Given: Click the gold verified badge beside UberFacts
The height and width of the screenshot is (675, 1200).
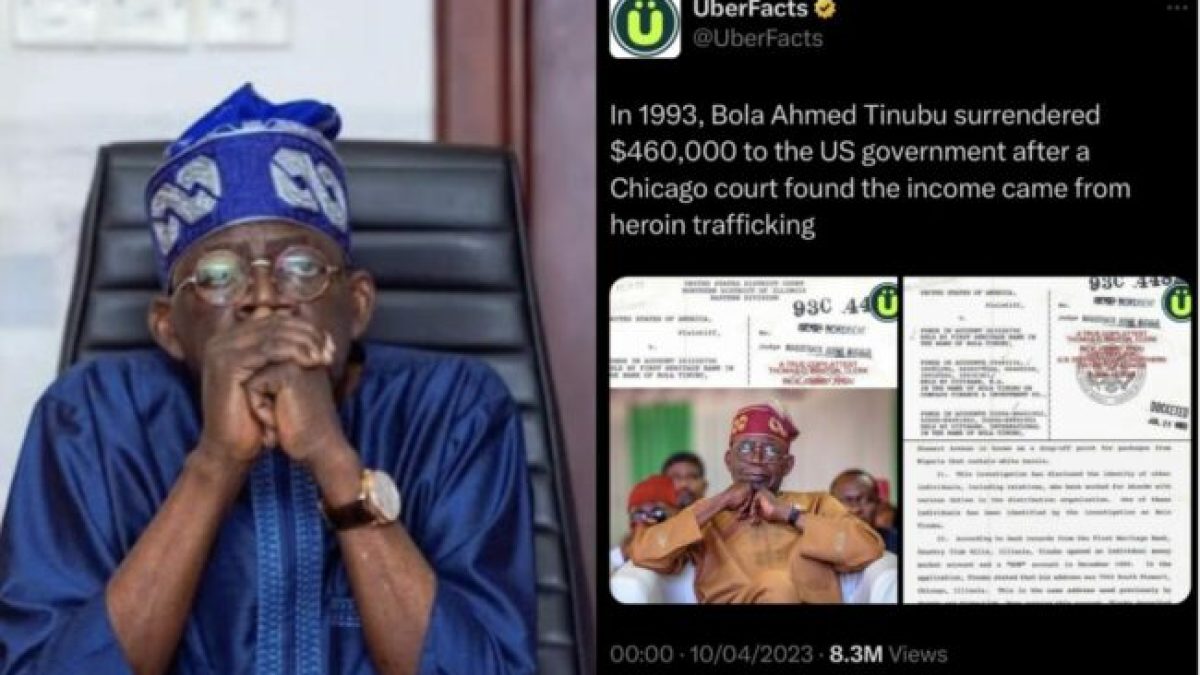Looking at the screenshot, I should 827,10.
